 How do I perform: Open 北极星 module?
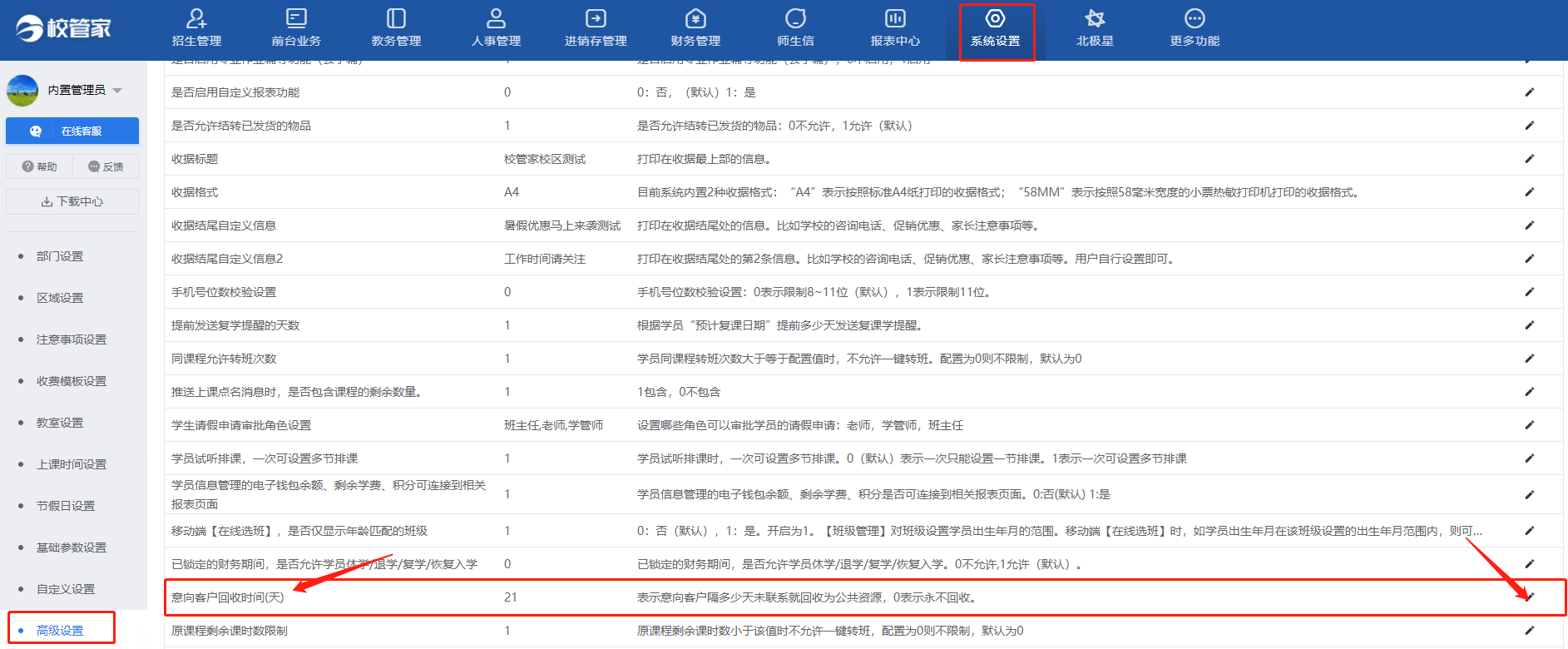coord(1095,29)
